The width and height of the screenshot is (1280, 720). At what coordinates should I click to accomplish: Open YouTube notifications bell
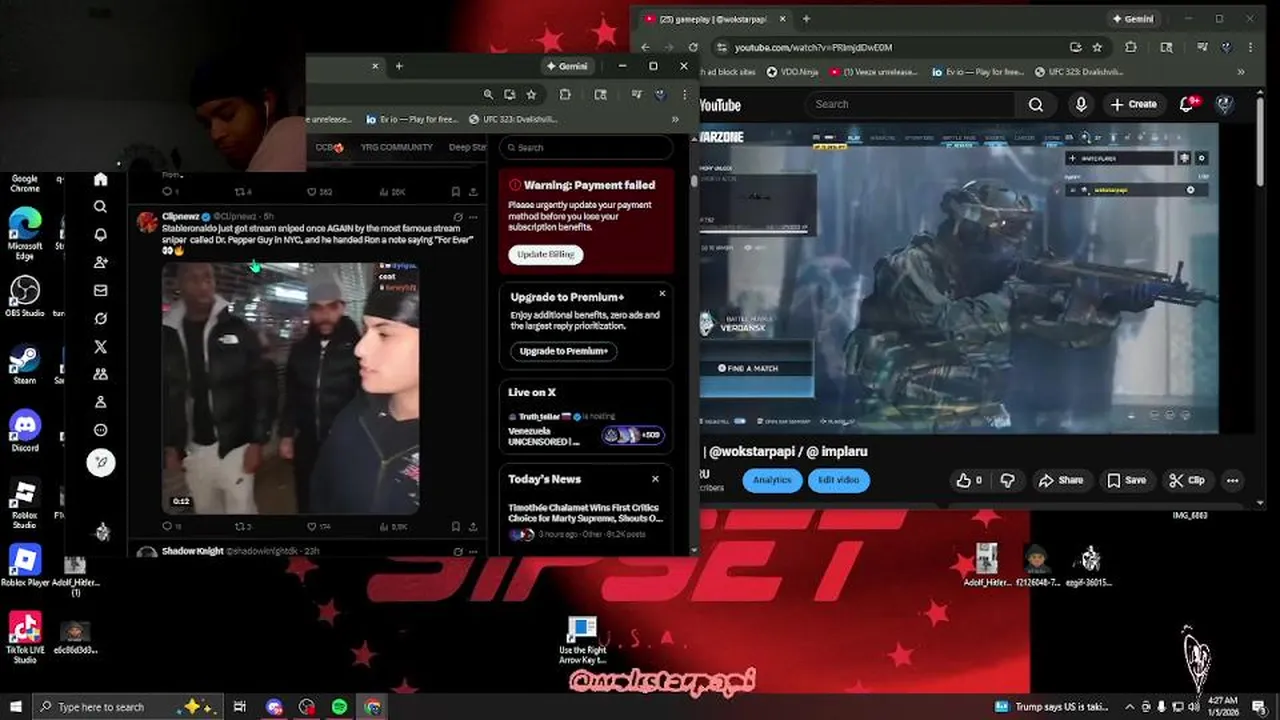point(1189,104)
